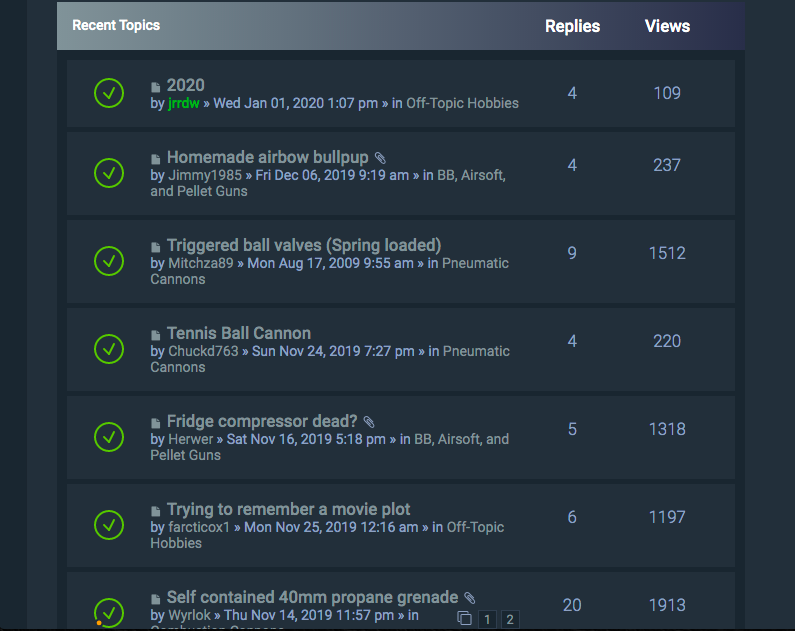The width and height of the screenshot is (795, 631).
Task: Go to page 1 of the propane grenade topic
Action: point(487,619)
